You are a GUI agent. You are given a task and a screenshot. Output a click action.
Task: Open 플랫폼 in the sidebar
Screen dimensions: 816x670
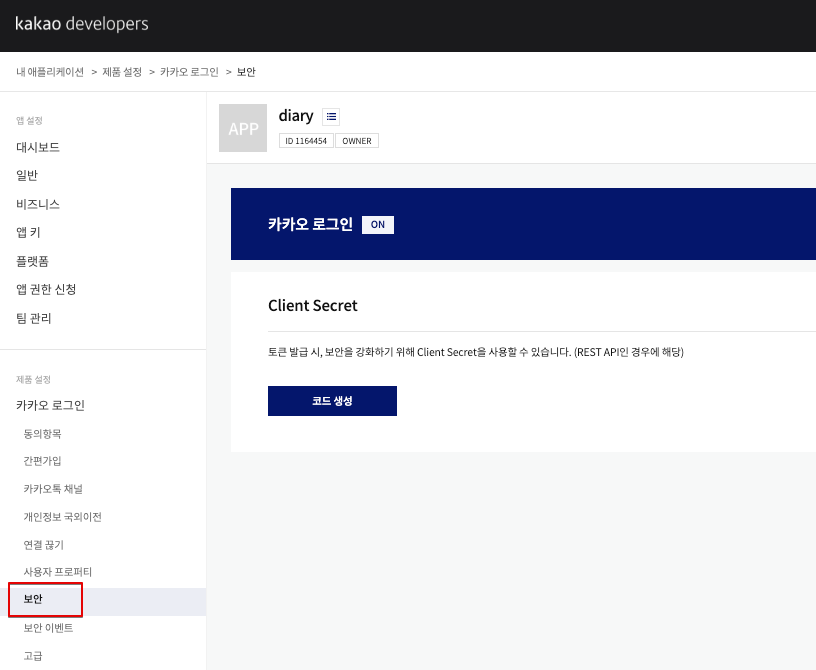click(32, 261)
